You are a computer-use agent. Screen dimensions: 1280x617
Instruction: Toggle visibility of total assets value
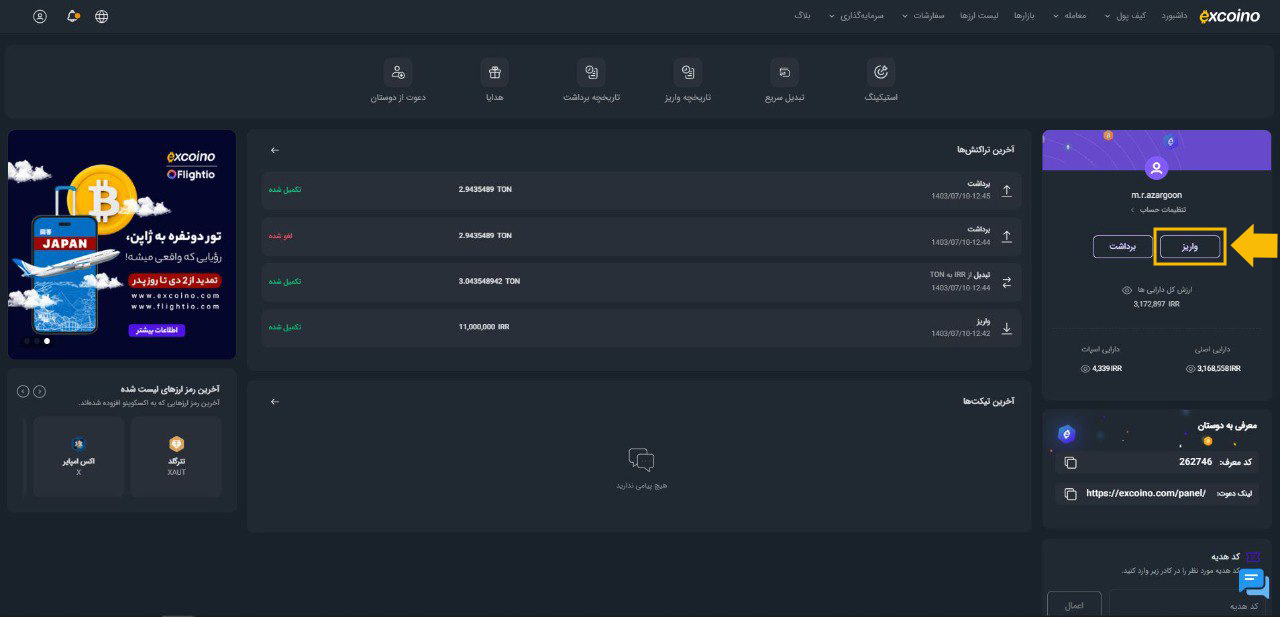pyautogui.click(x=1127, y=290)
